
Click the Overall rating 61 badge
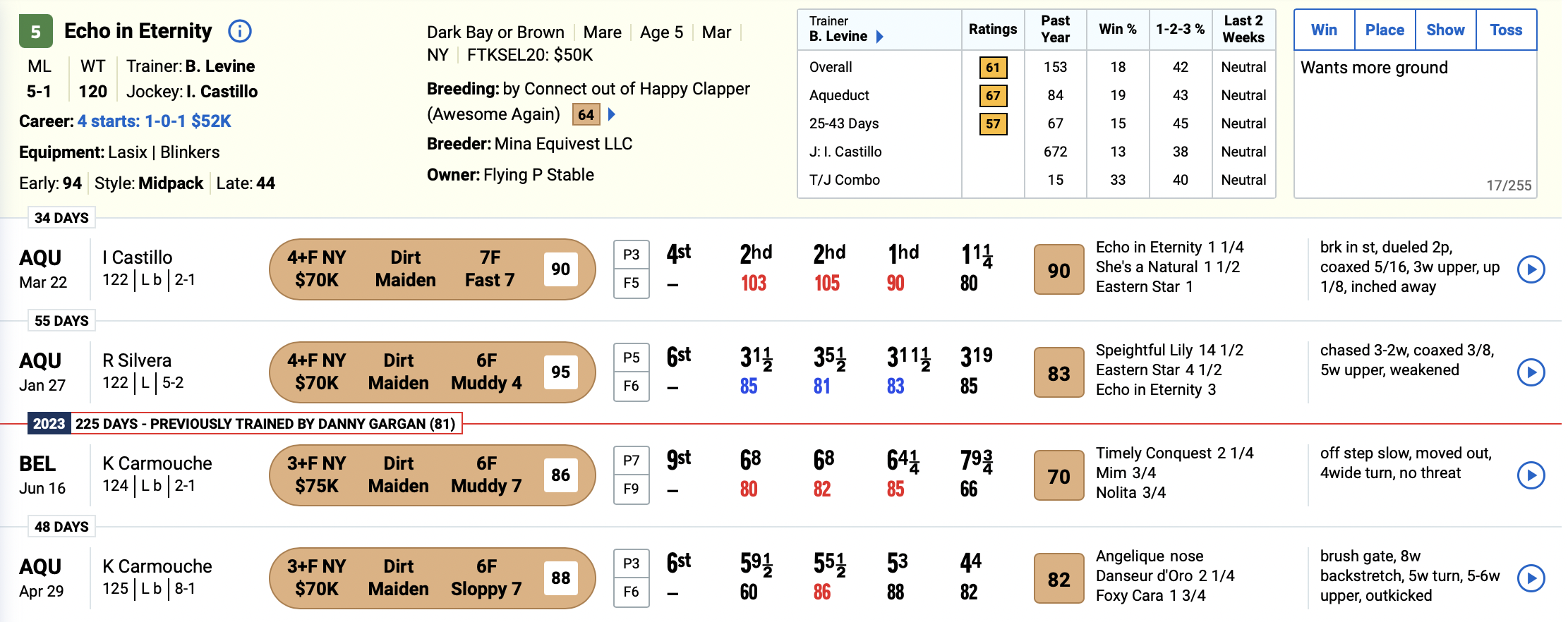pyautogui.click(x=993, y=68)
